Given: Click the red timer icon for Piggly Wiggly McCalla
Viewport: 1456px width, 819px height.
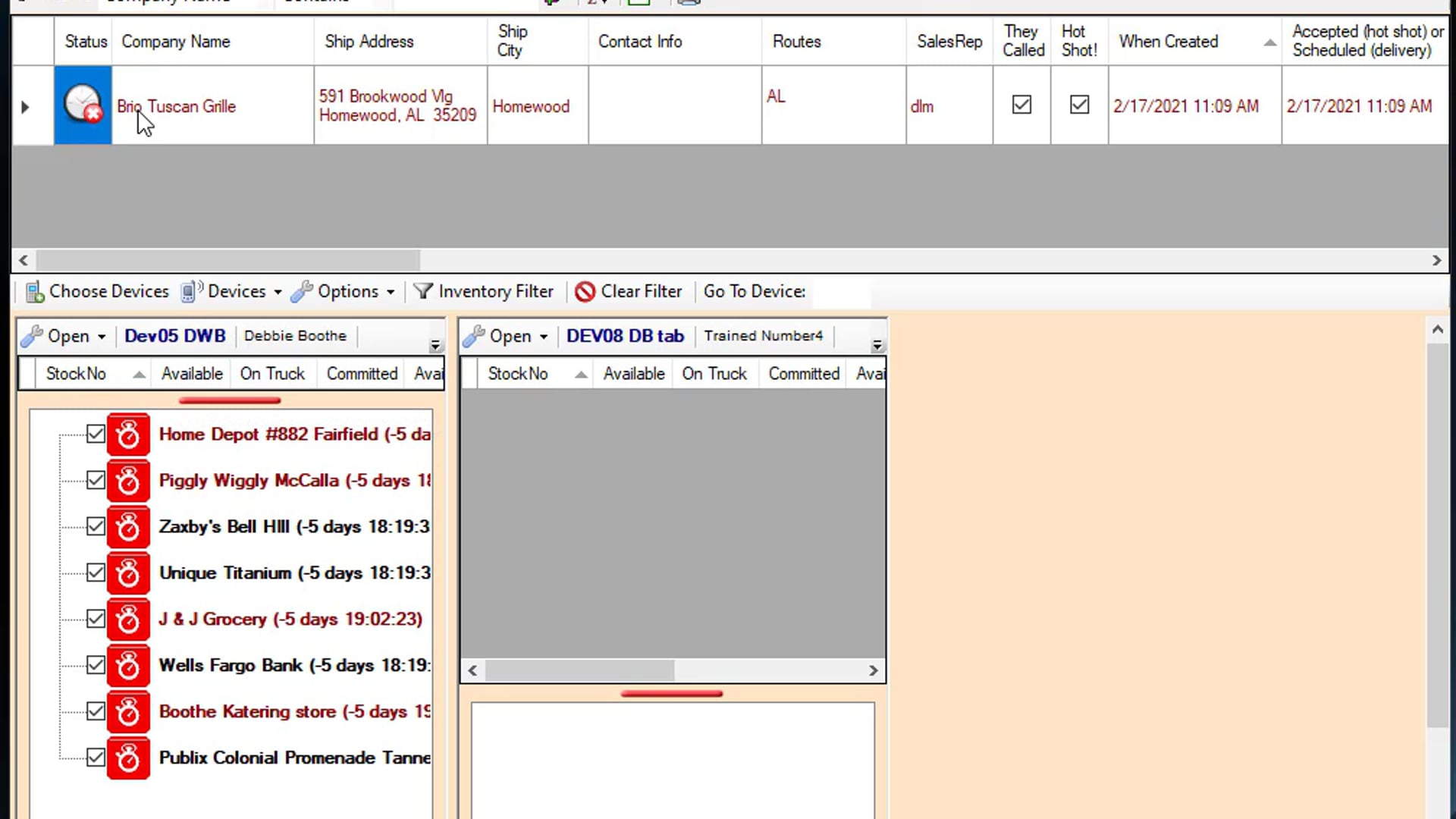Looking at the screenshot, I should click(128, 481).
